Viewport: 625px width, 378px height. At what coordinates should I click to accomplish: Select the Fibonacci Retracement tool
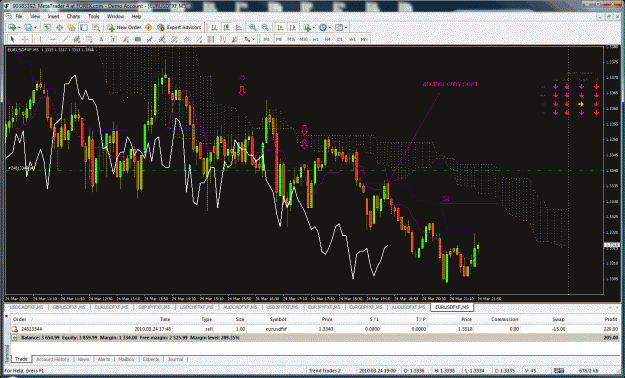[89, 39]
